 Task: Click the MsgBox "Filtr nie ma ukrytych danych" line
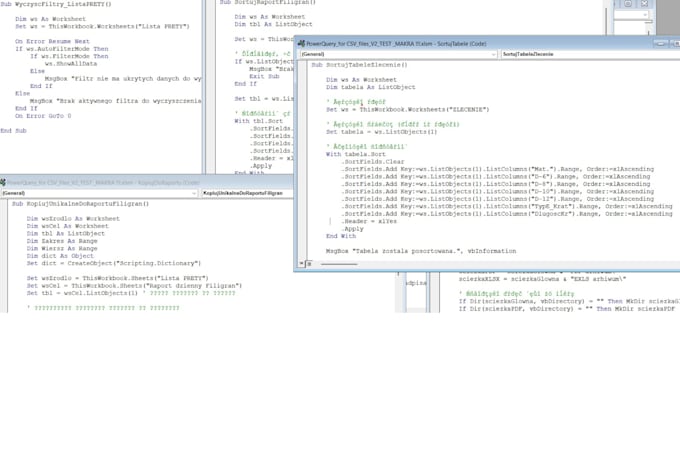pyautogui.click(x=123, y=79)
